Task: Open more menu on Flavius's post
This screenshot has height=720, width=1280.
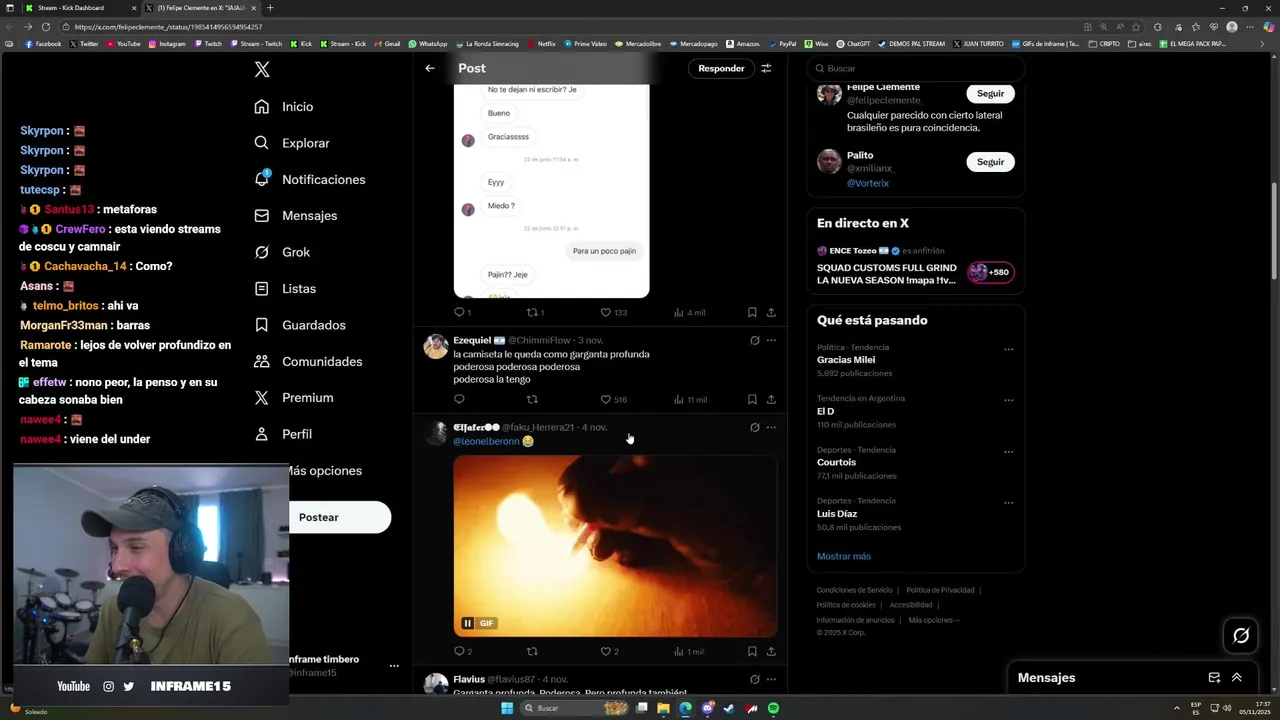Action: 771,679
